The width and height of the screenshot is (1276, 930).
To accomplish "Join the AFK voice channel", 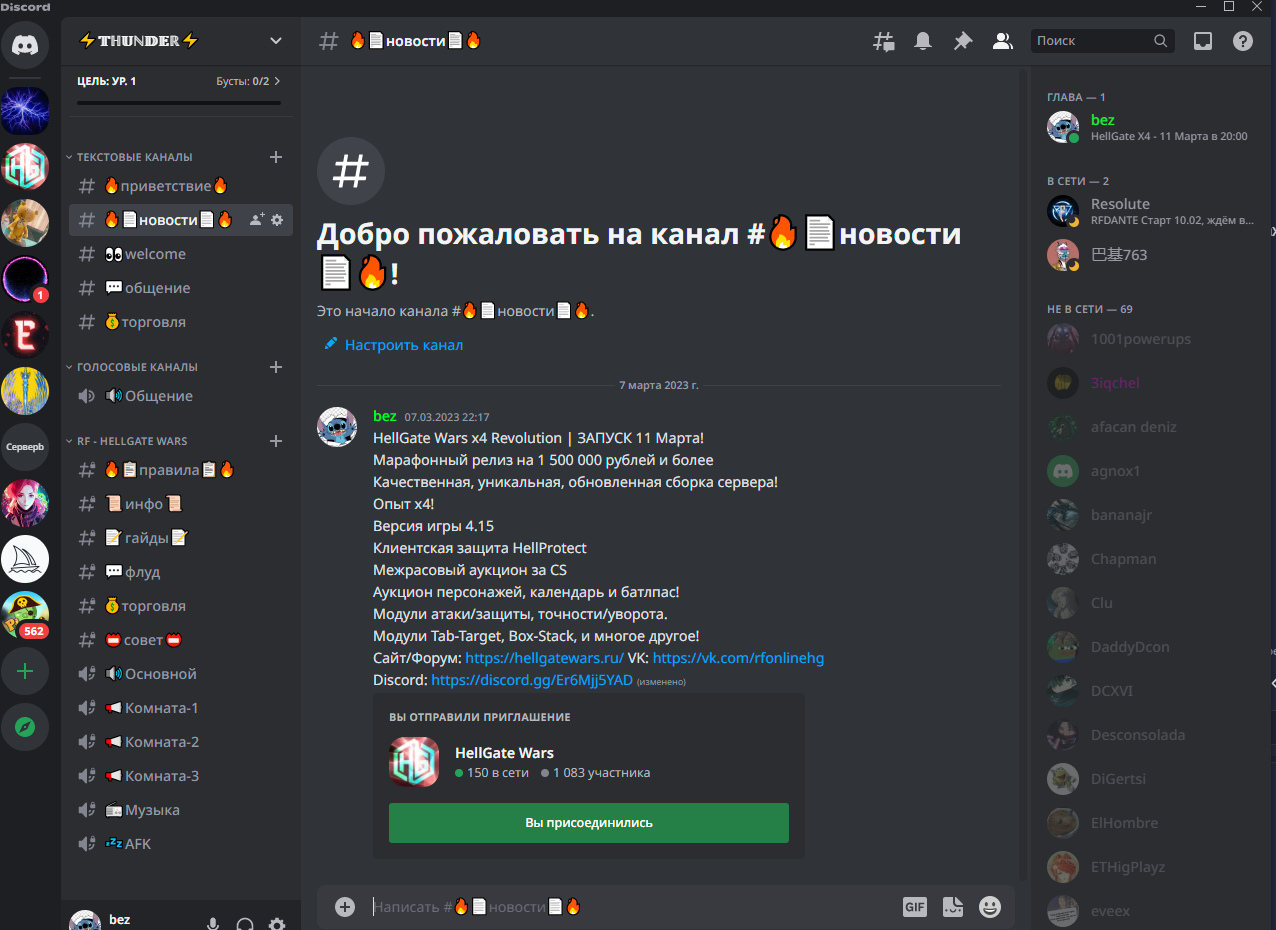I will (x=181, y=844).
